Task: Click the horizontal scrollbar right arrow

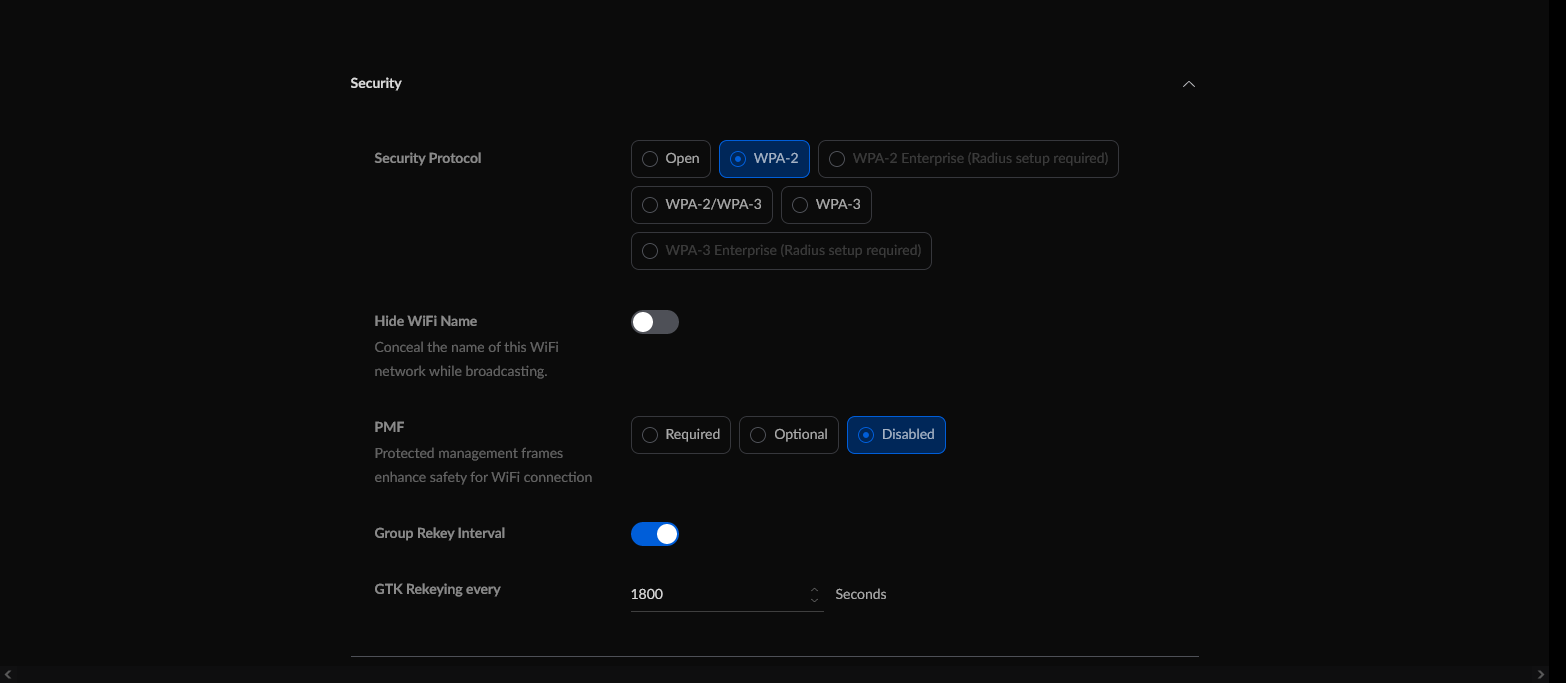Action: click(x=1541, y=675)
